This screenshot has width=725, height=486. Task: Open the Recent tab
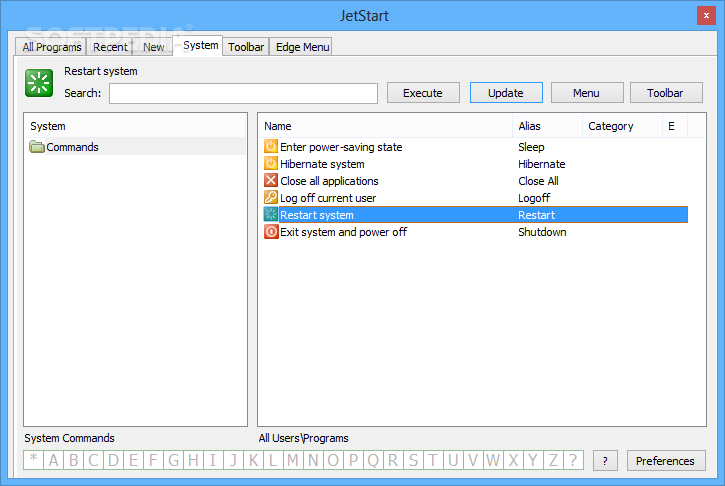tap(110, 47)
